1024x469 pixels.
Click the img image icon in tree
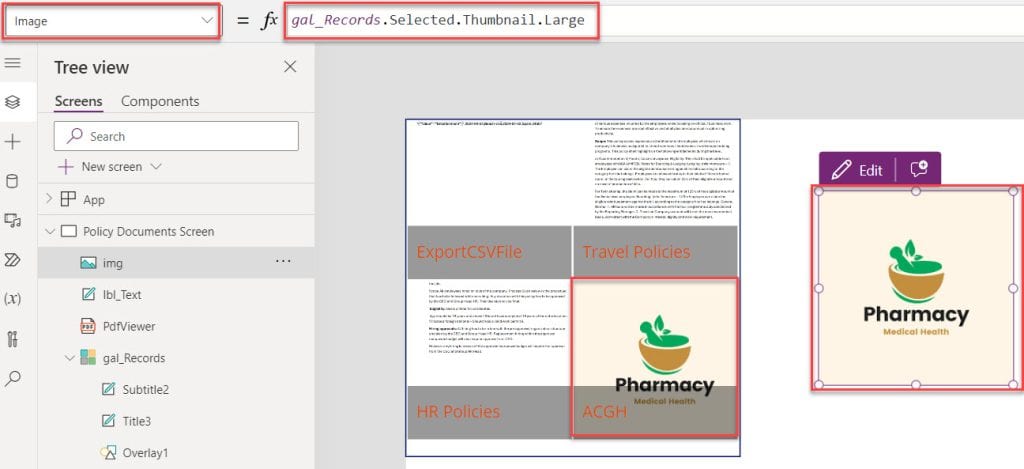pos(88,263)
